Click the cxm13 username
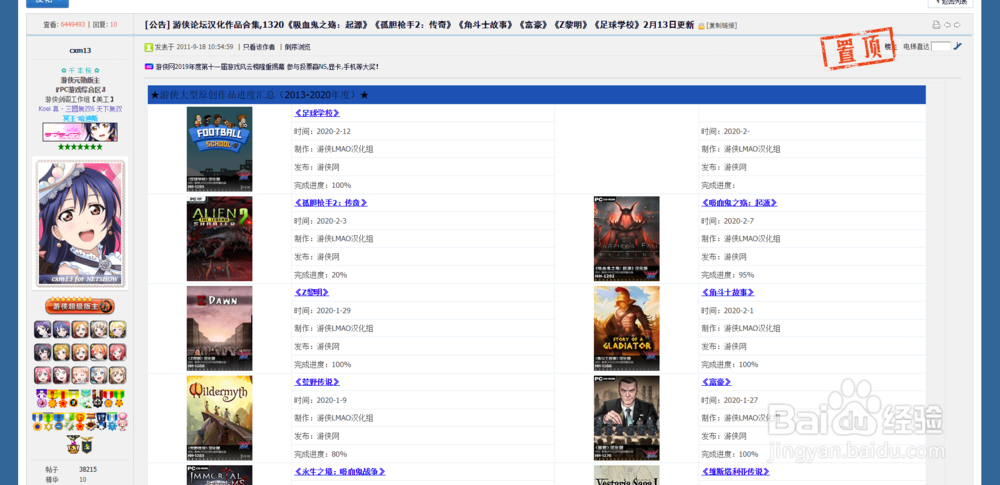1000x485 pixels. (x=80, y=50)
